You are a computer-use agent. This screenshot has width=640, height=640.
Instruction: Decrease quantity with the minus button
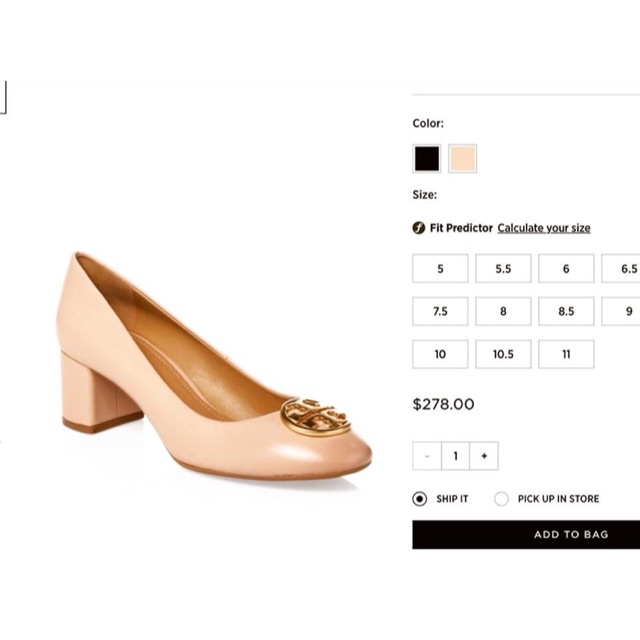[x=427, y=456]
